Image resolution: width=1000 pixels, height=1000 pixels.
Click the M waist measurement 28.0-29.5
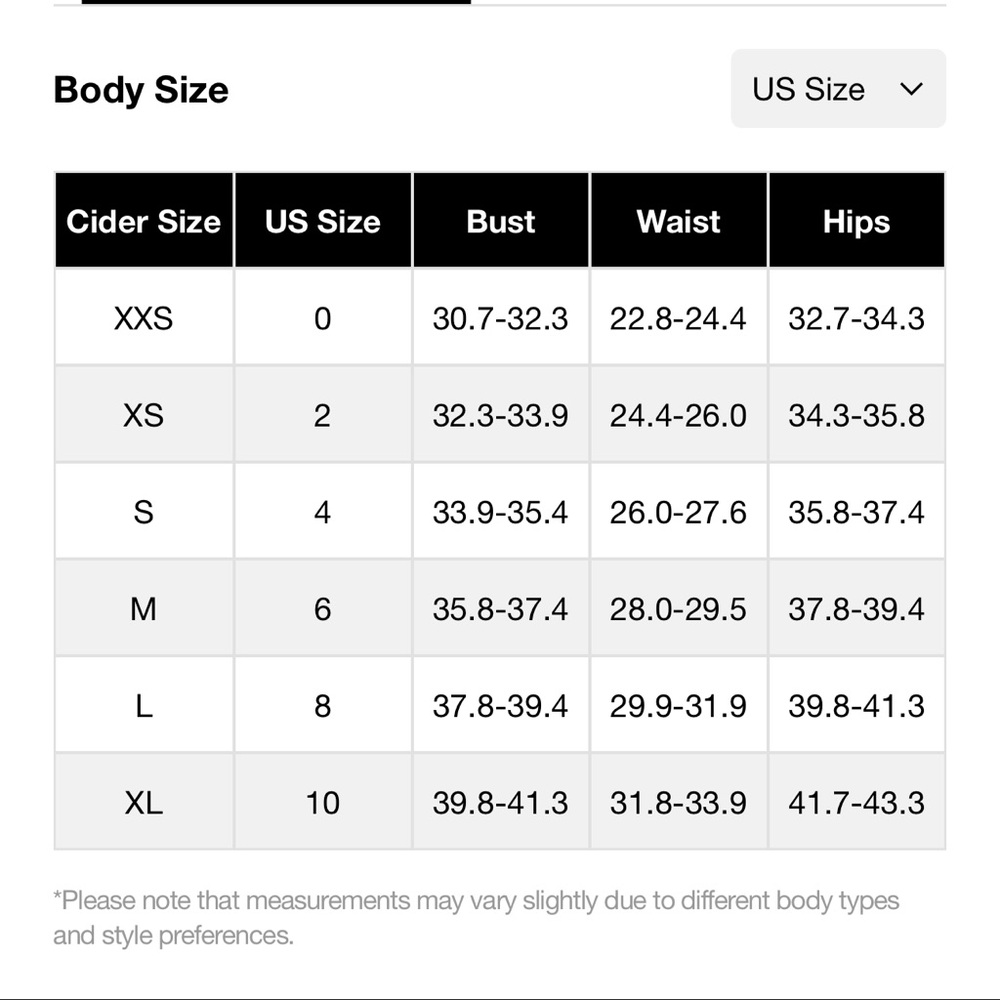pyautogui.click(x=678, y=609)
